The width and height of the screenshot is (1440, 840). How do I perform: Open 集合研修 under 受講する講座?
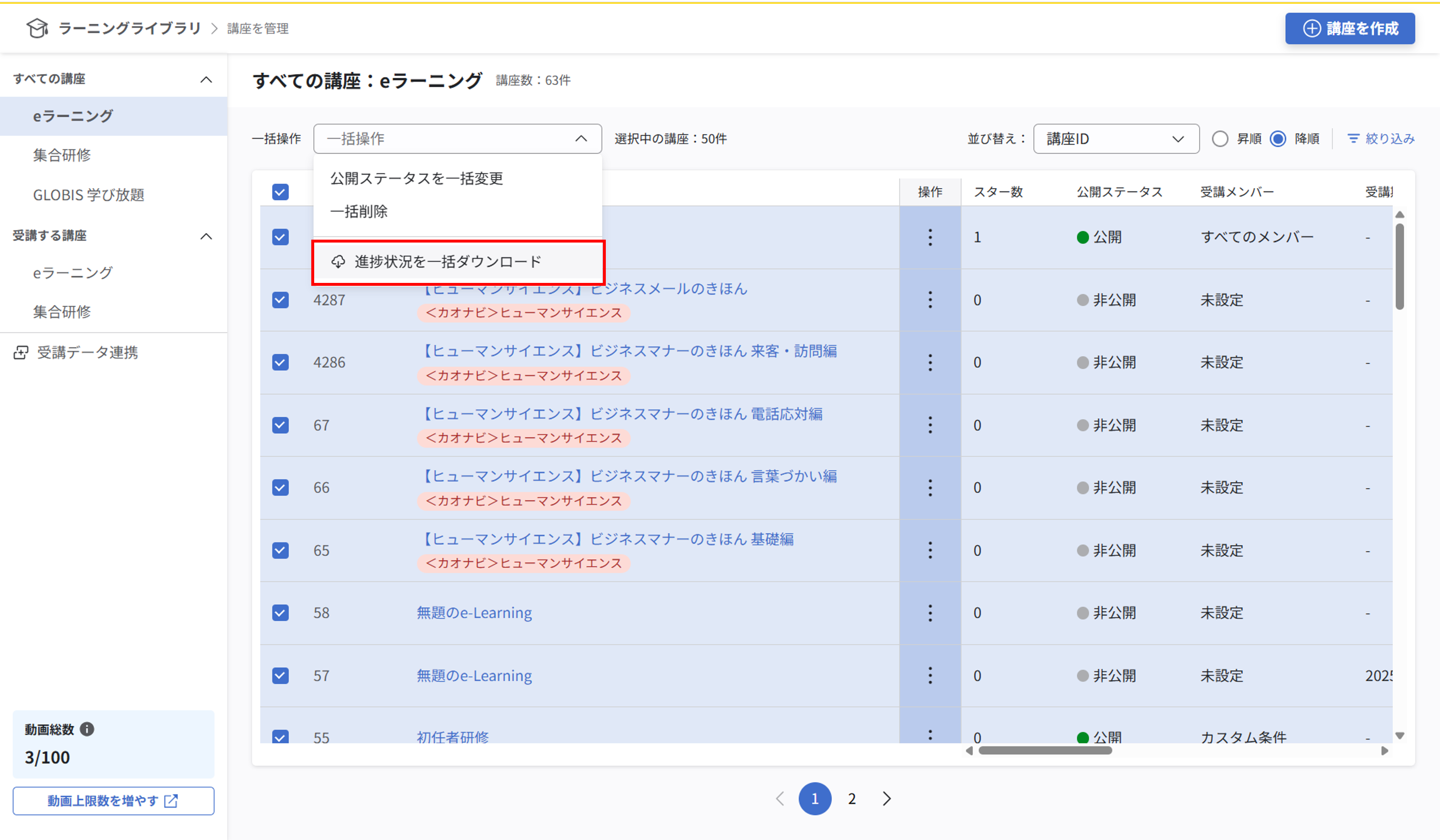point(114,311)
